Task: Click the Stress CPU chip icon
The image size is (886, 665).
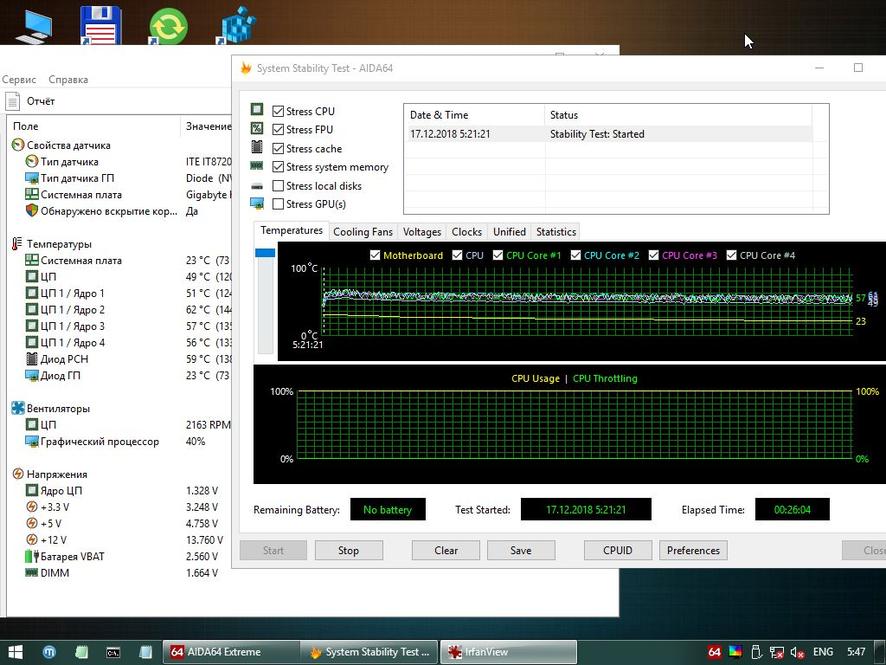Action: pyautogui.click(x=257, y=109)
